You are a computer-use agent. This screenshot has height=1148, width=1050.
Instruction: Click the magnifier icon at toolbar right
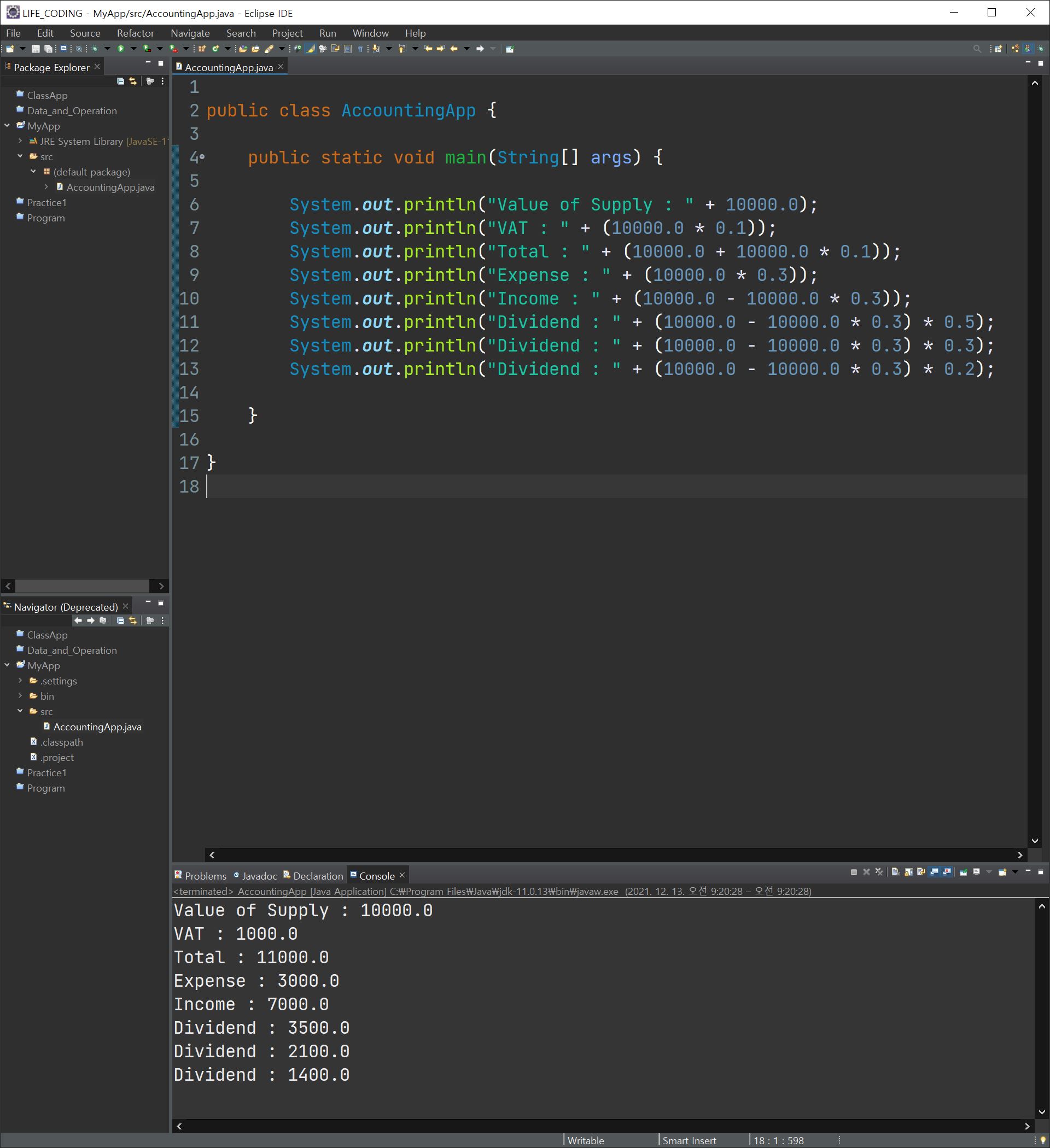pyautogui.click(x=977, y=49)
